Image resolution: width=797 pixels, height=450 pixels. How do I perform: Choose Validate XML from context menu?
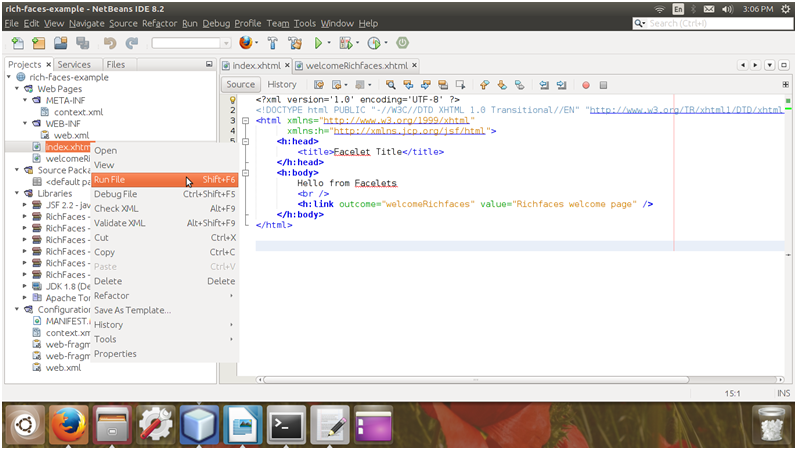tap(165, 223)
